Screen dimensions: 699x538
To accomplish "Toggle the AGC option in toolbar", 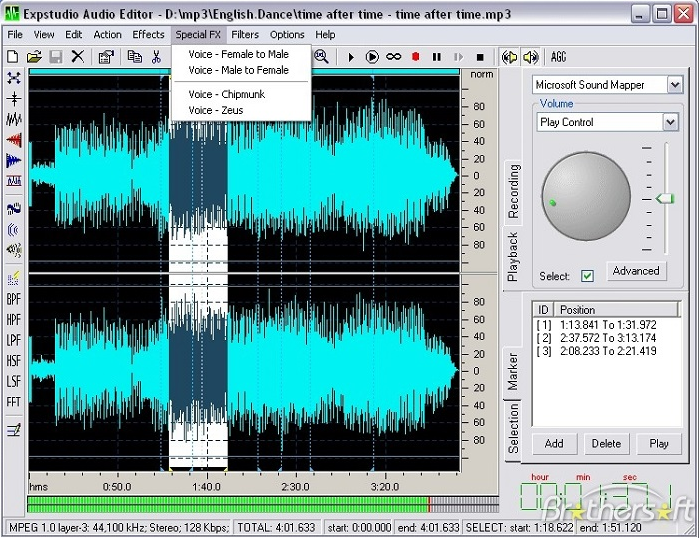I will pos(559,57).
